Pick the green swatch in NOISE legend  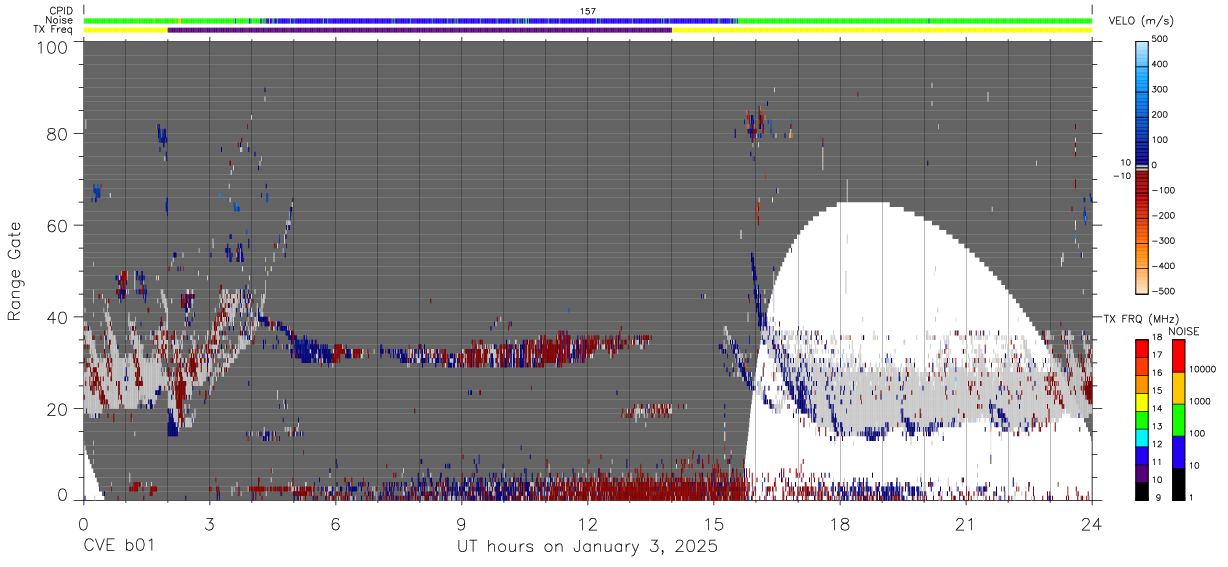[x=1176, y=420]
